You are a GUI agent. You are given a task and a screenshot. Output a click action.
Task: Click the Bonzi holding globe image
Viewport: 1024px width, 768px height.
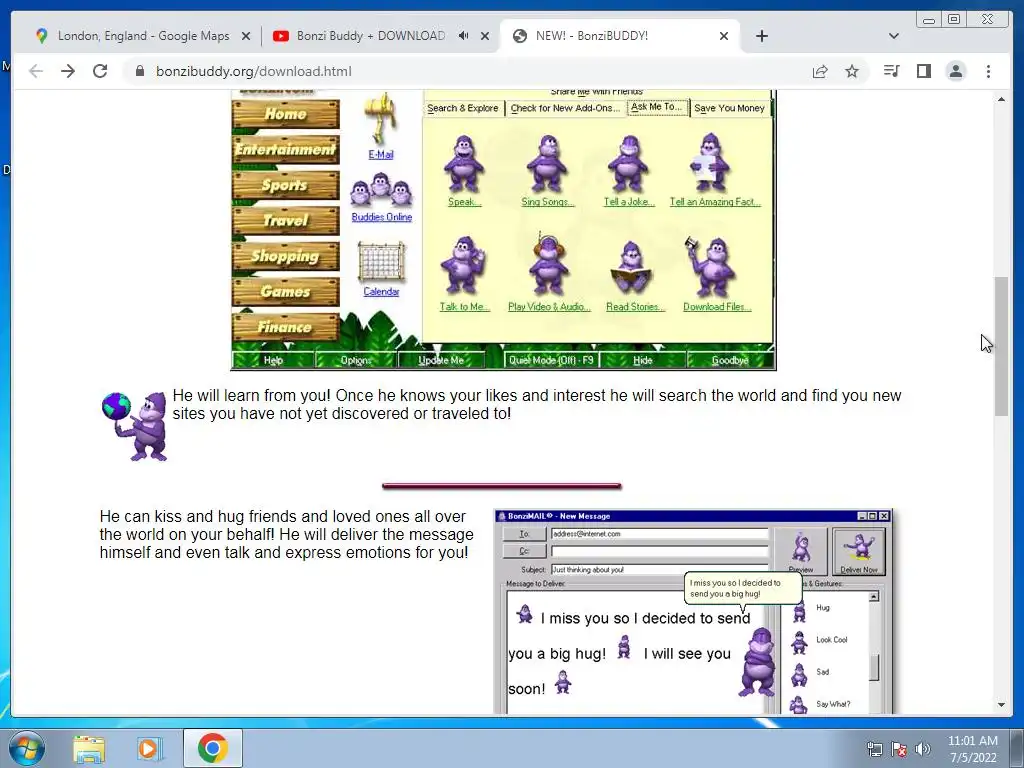(x=135, y=426)
